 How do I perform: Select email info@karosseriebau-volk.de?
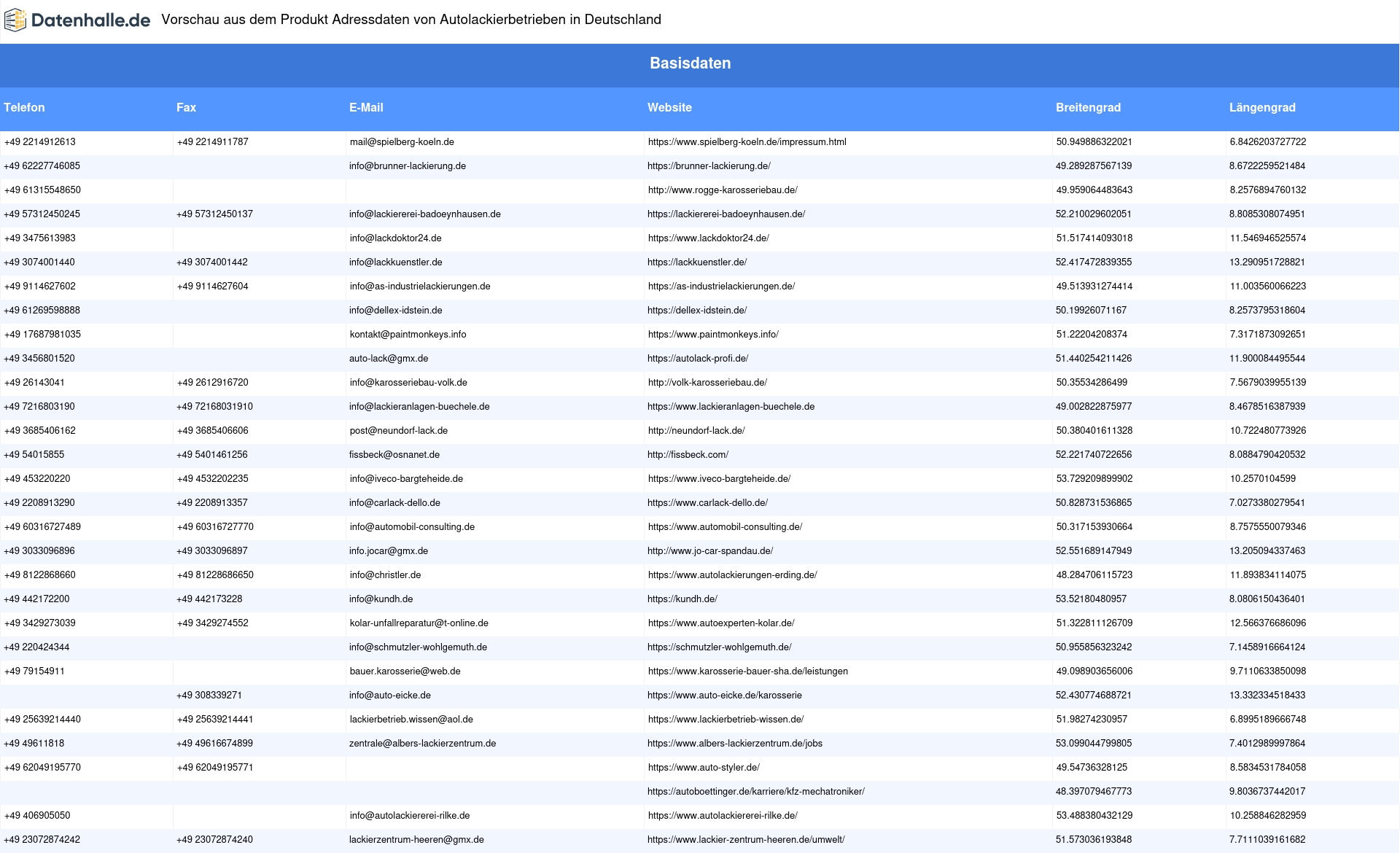[x=408, y=383]
